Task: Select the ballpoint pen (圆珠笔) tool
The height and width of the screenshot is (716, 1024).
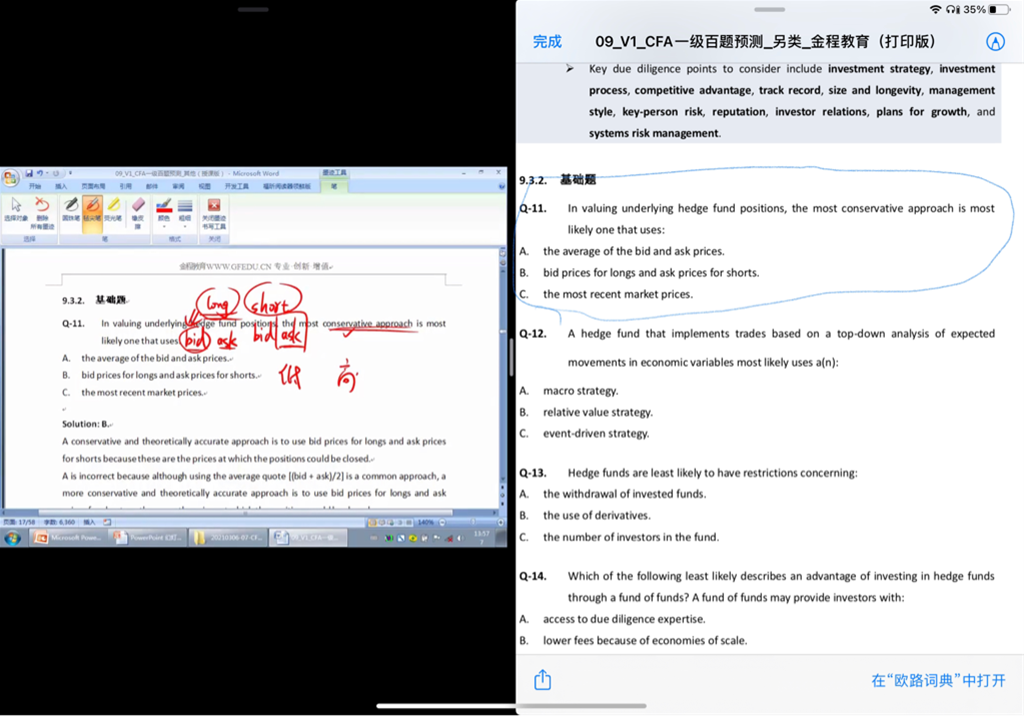Action: click(71, 209)
